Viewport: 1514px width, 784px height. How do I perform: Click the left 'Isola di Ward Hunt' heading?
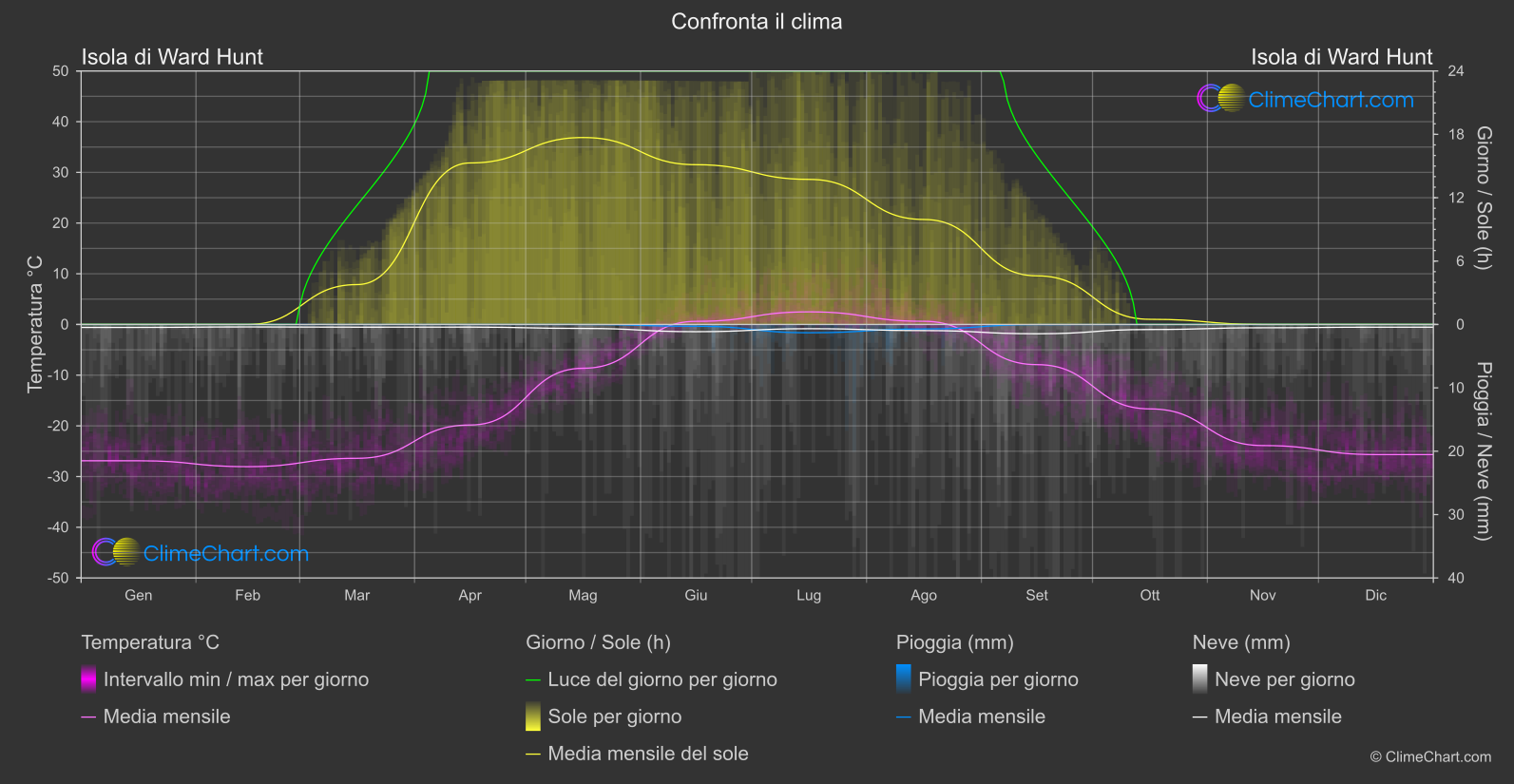click(x=172, y=57)
